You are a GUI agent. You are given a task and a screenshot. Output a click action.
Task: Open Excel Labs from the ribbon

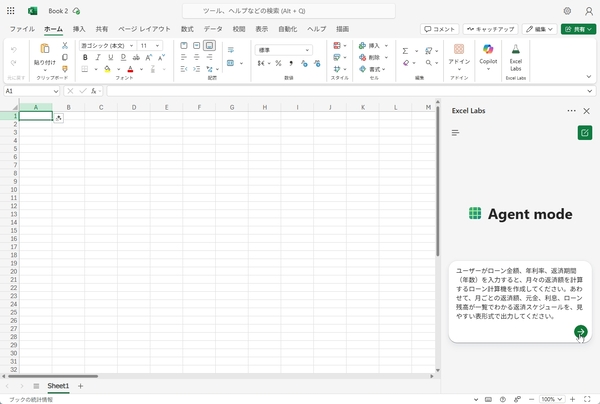pos(516,54)
